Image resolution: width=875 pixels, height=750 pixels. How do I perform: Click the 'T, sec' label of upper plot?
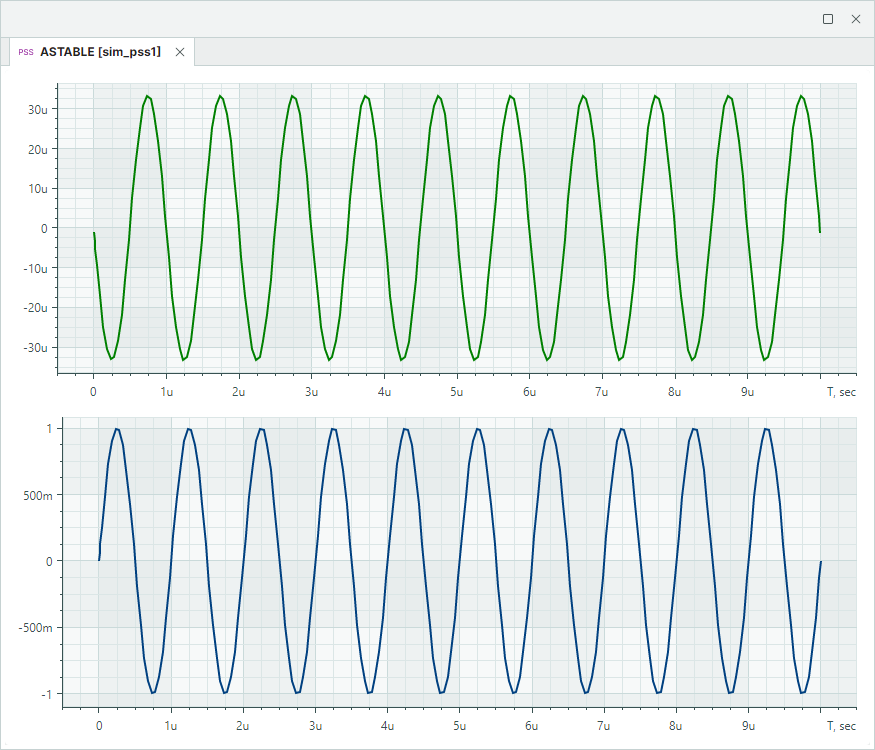pyautogui.click(x=841, y=392)
